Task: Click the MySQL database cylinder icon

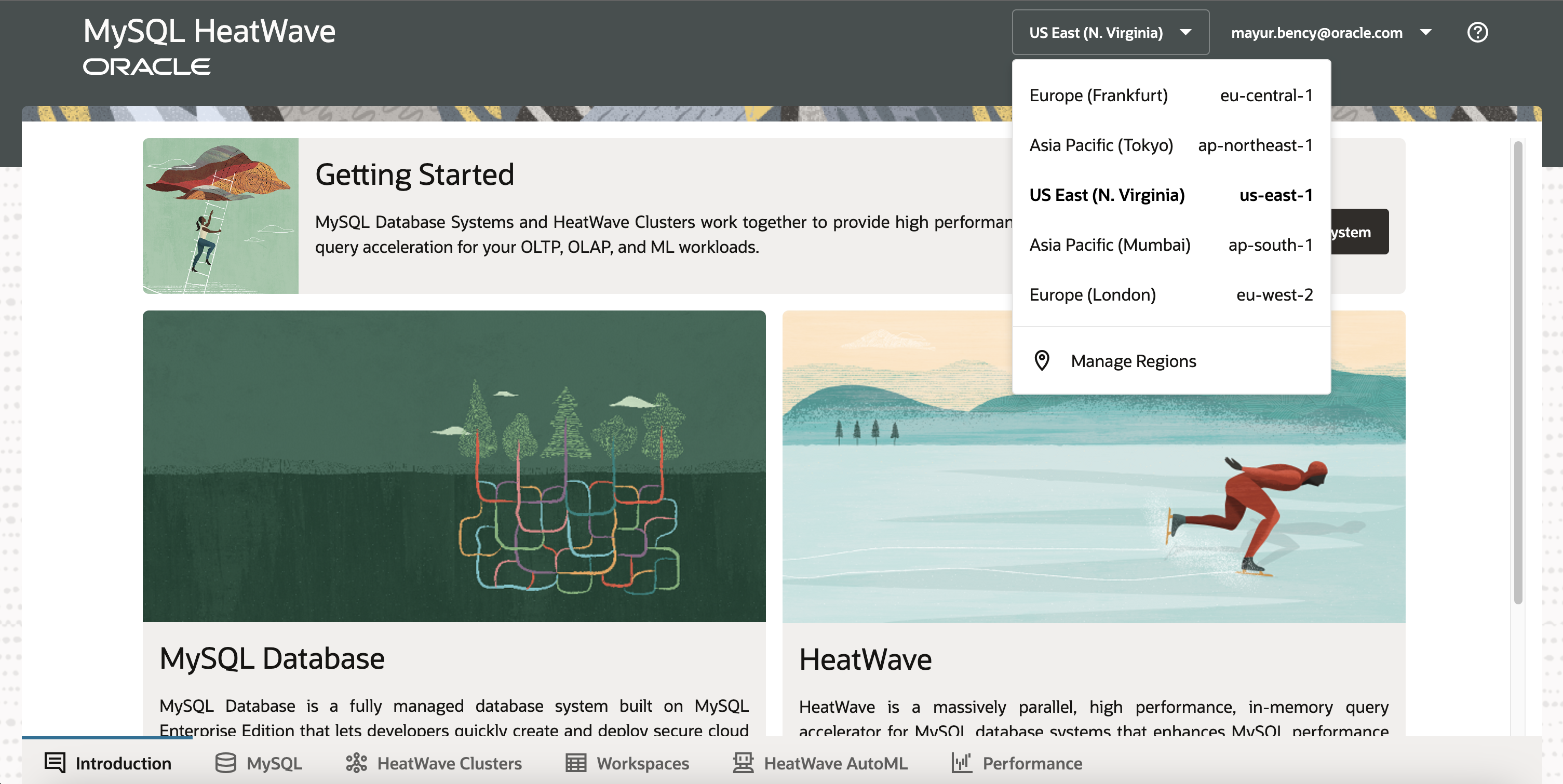Action: pyautogui.click(x=225, y=762)
